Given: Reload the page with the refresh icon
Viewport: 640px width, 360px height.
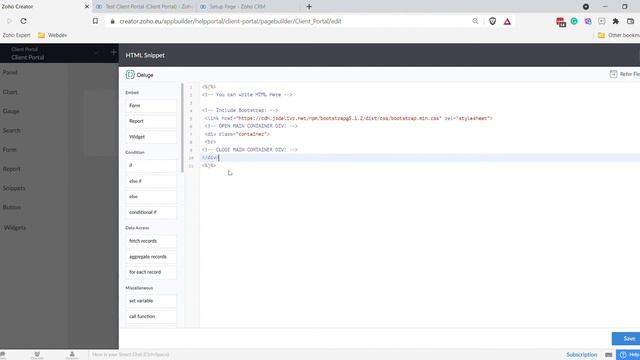Looking at the screenshot, I should pos(24,21).
